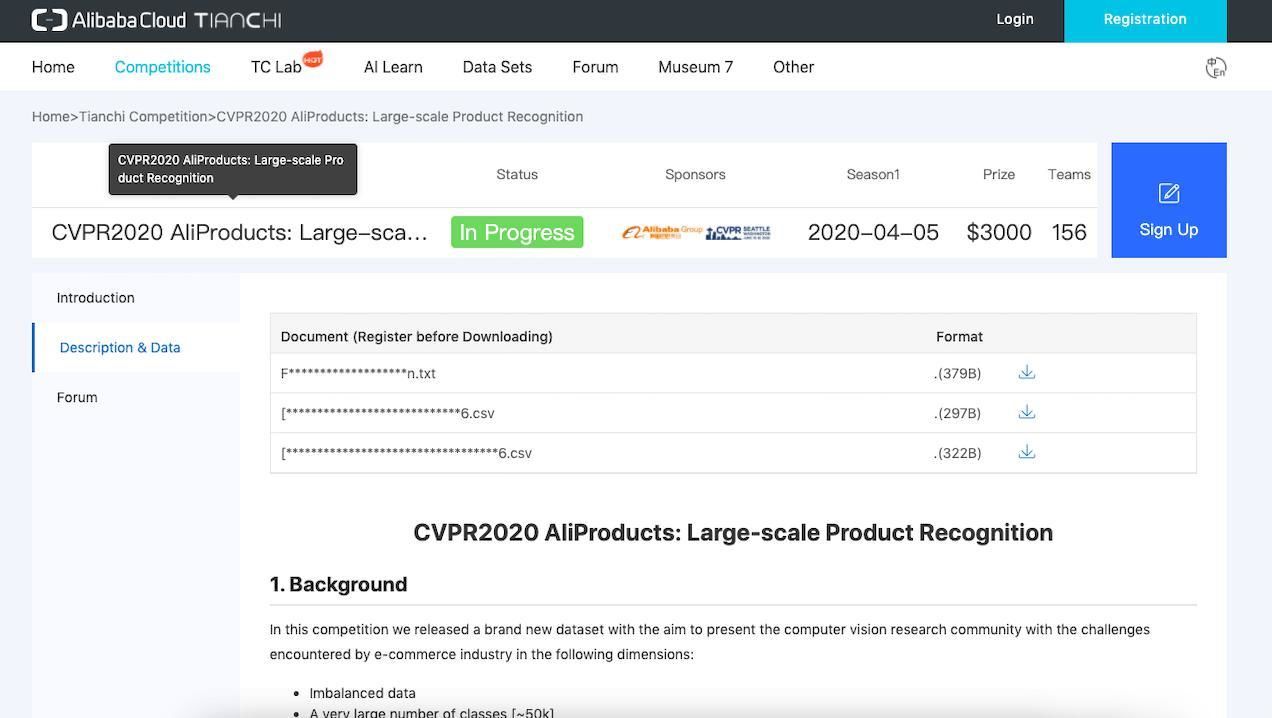
Task: Open the Other menu
Action: click(x=793, y=67)
